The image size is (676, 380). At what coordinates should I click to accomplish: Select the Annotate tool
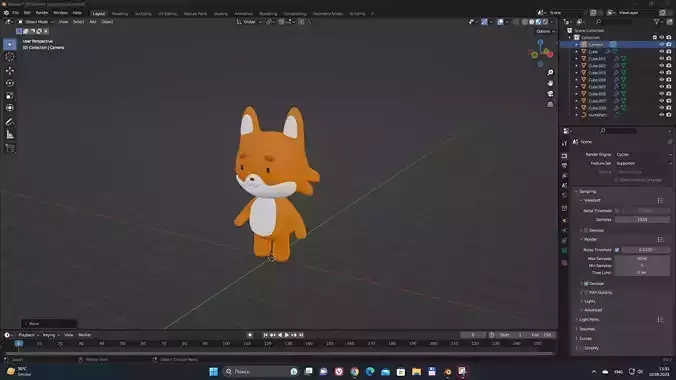click(9, 122)
